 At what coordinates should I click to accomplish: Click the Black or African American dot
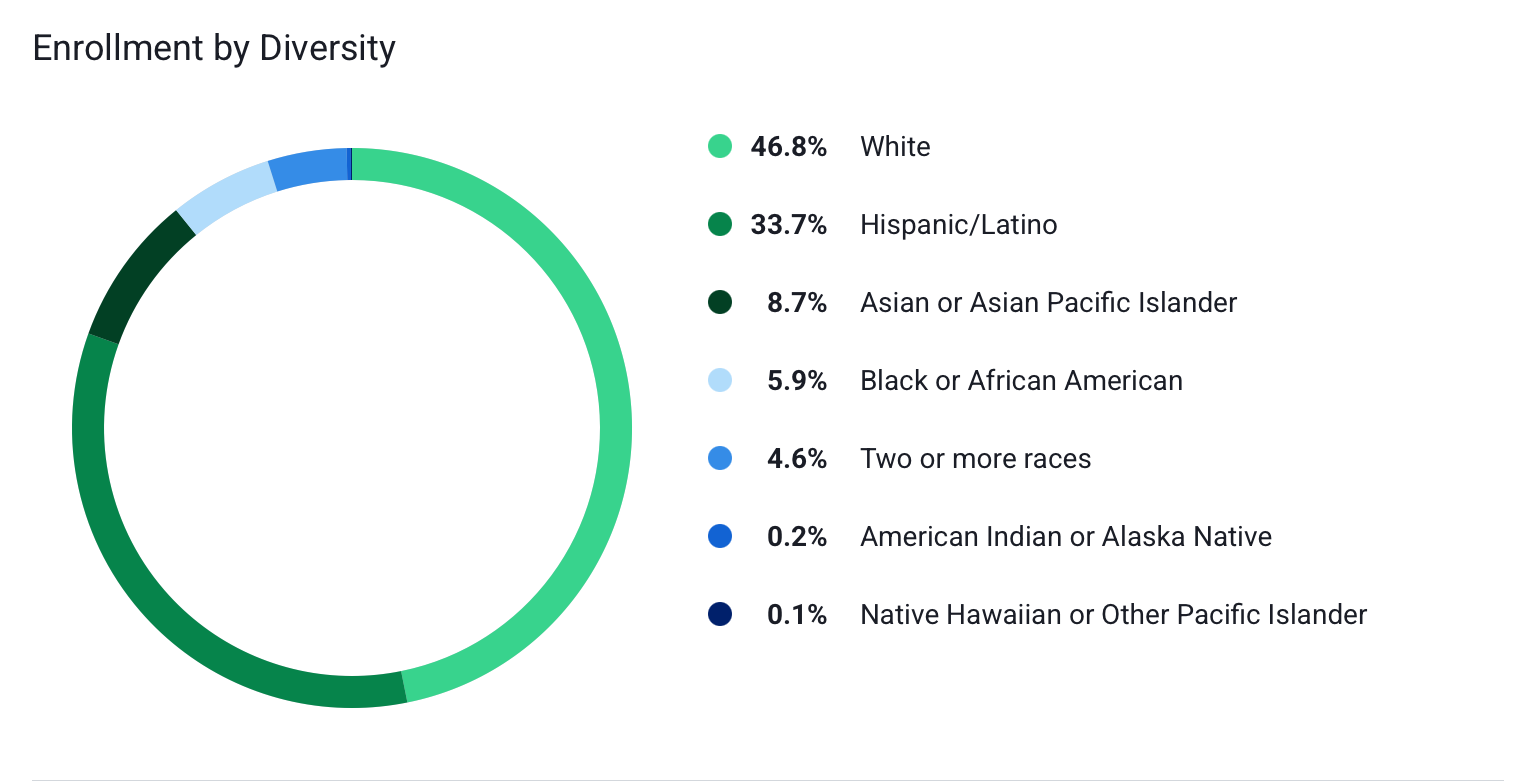point(720,380)
